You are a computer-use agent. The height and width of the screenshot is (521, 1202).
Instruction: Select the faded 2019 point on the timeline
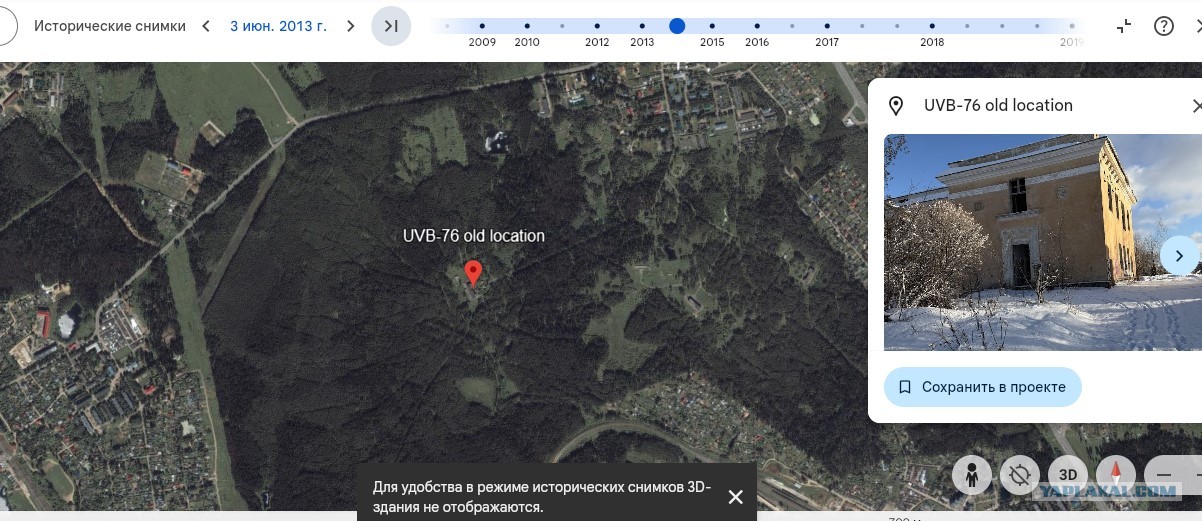pyautogui.click(x=1072, y=26)
